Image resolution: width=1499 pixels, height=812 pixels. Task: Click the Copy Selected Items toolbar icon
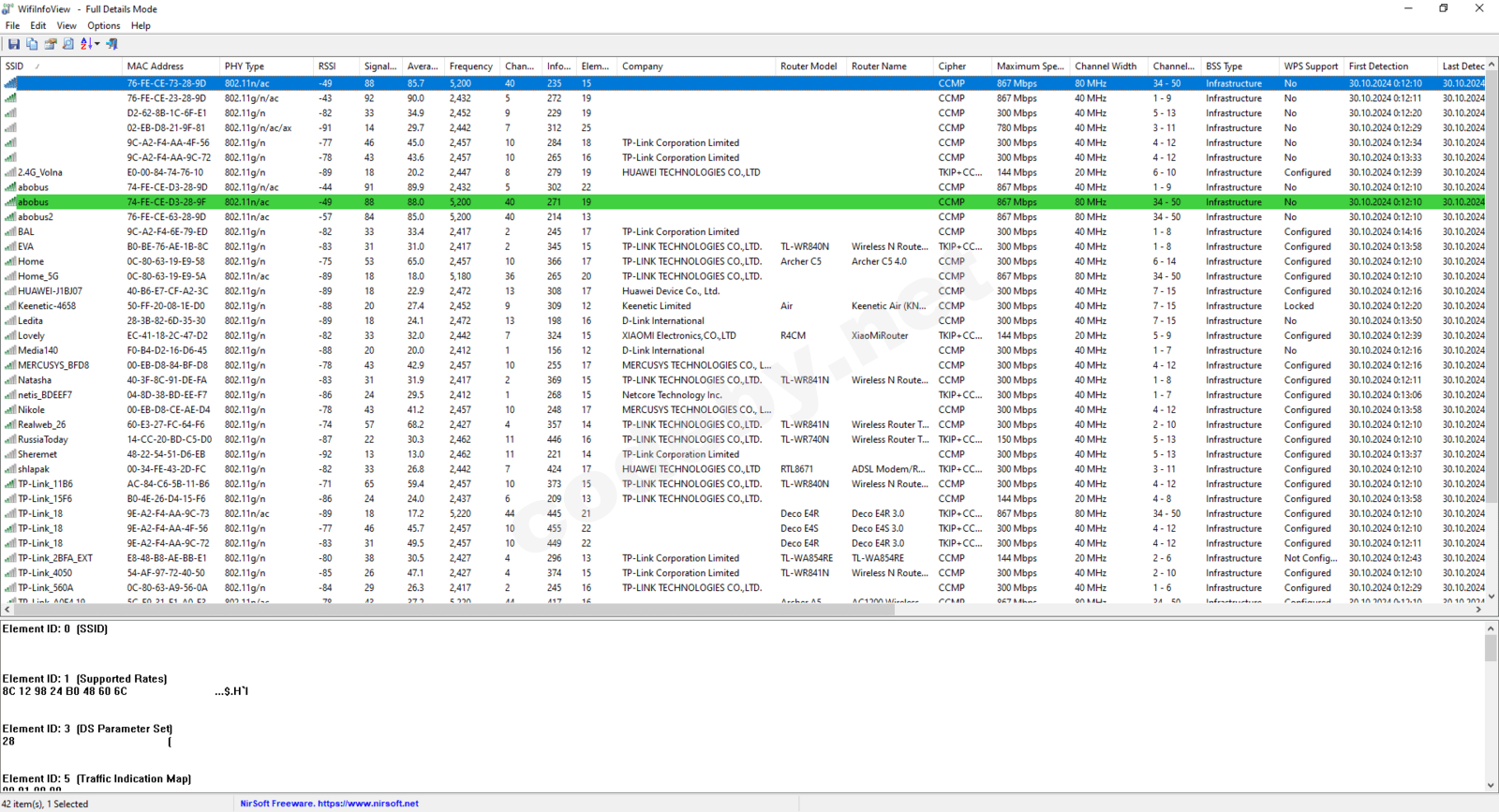(32, 44)
